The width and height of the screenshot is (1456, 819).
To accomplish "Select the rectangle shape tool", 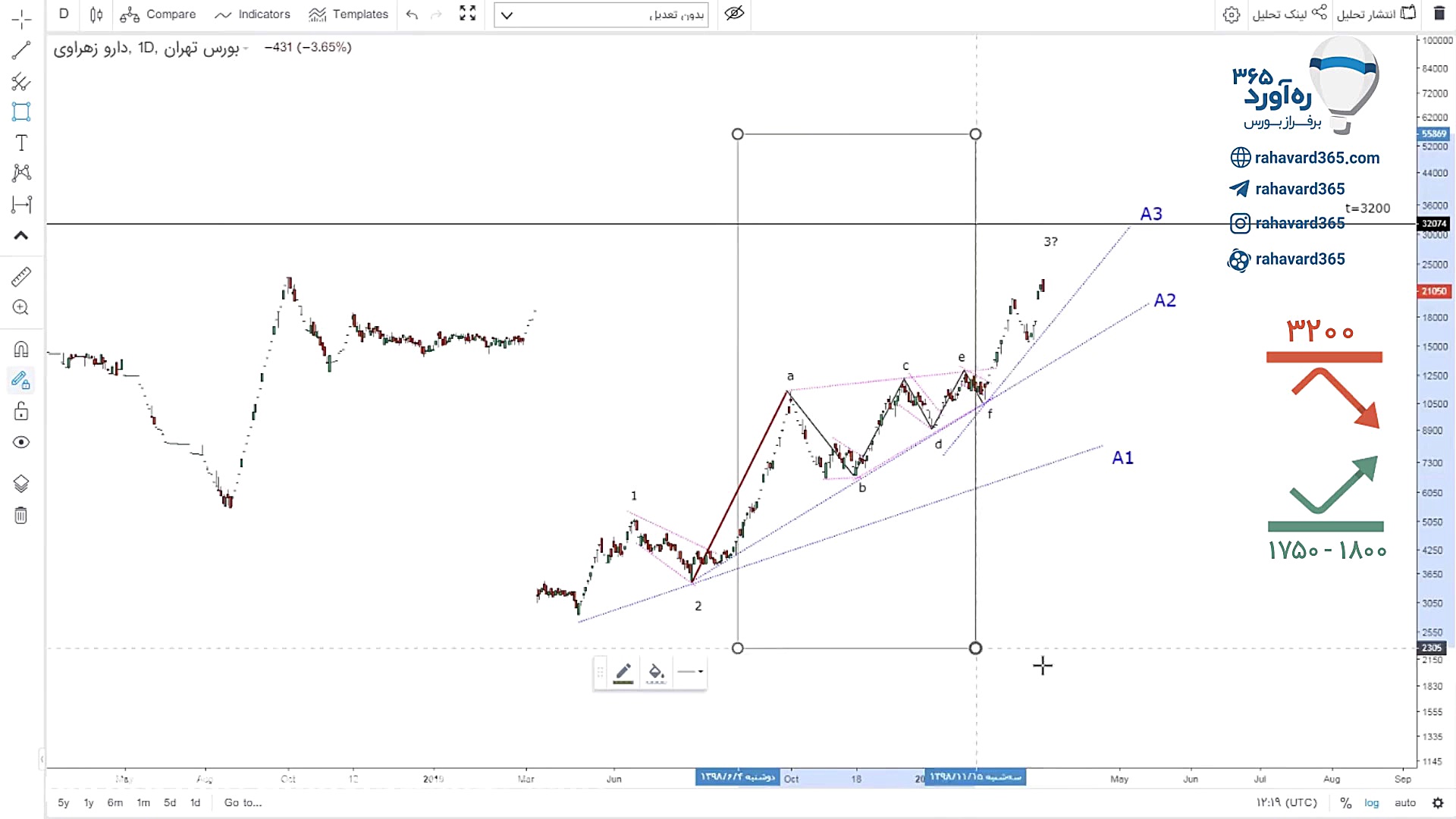I will 21,111.
